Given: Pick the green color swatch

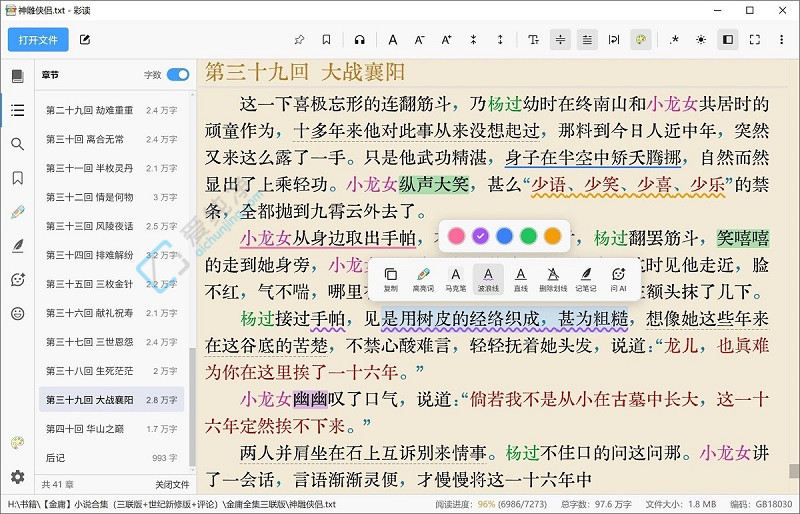Looking at the screenshot, I should click(529, 236).
